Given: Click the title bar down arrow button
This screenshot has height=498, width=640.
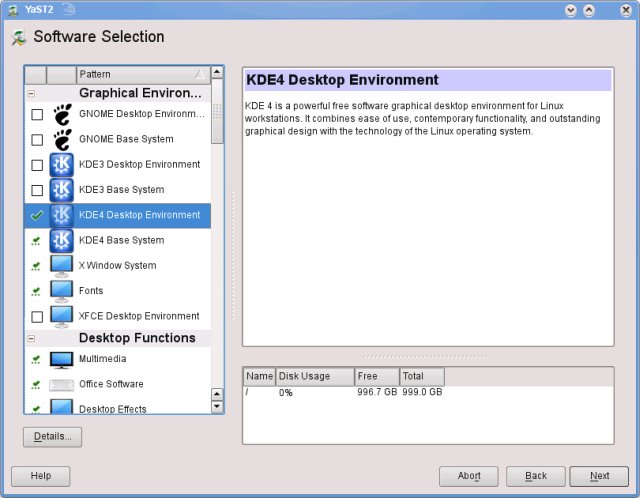Looking at the screenshot, I should pos(571,10).
